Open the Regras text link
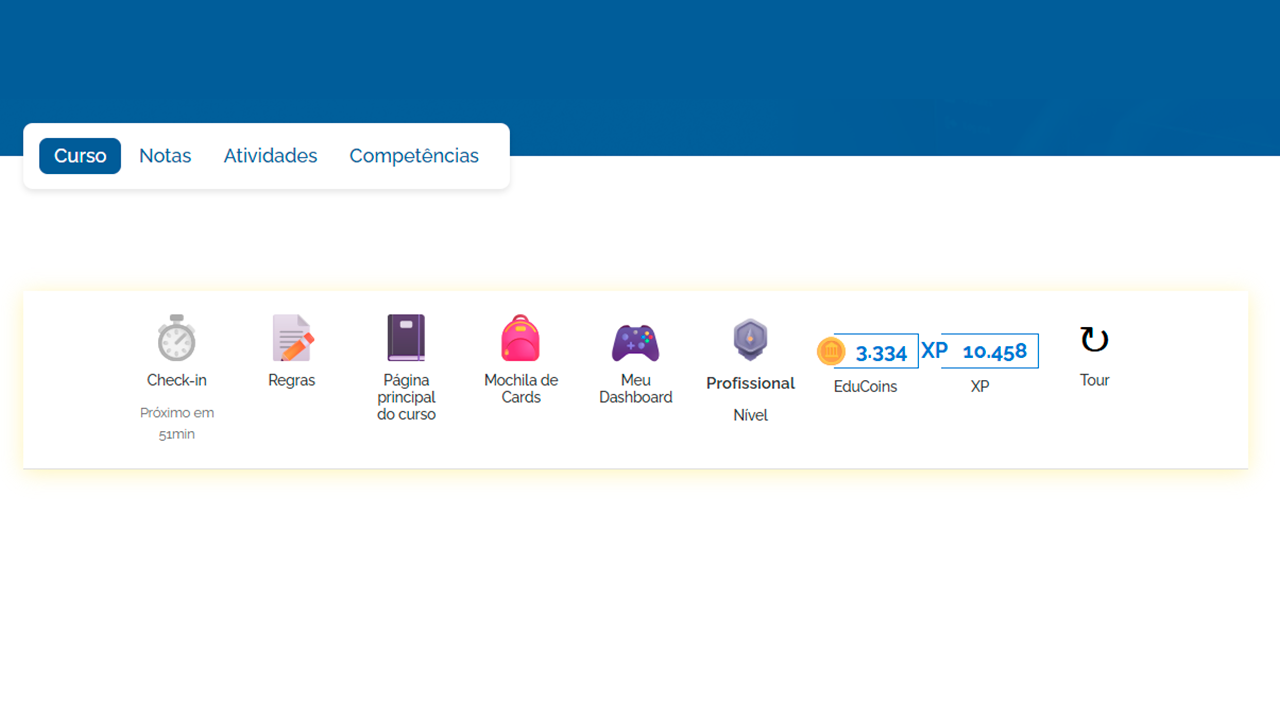The height and width of the screenshot is (720, 1280). point(292,380)
